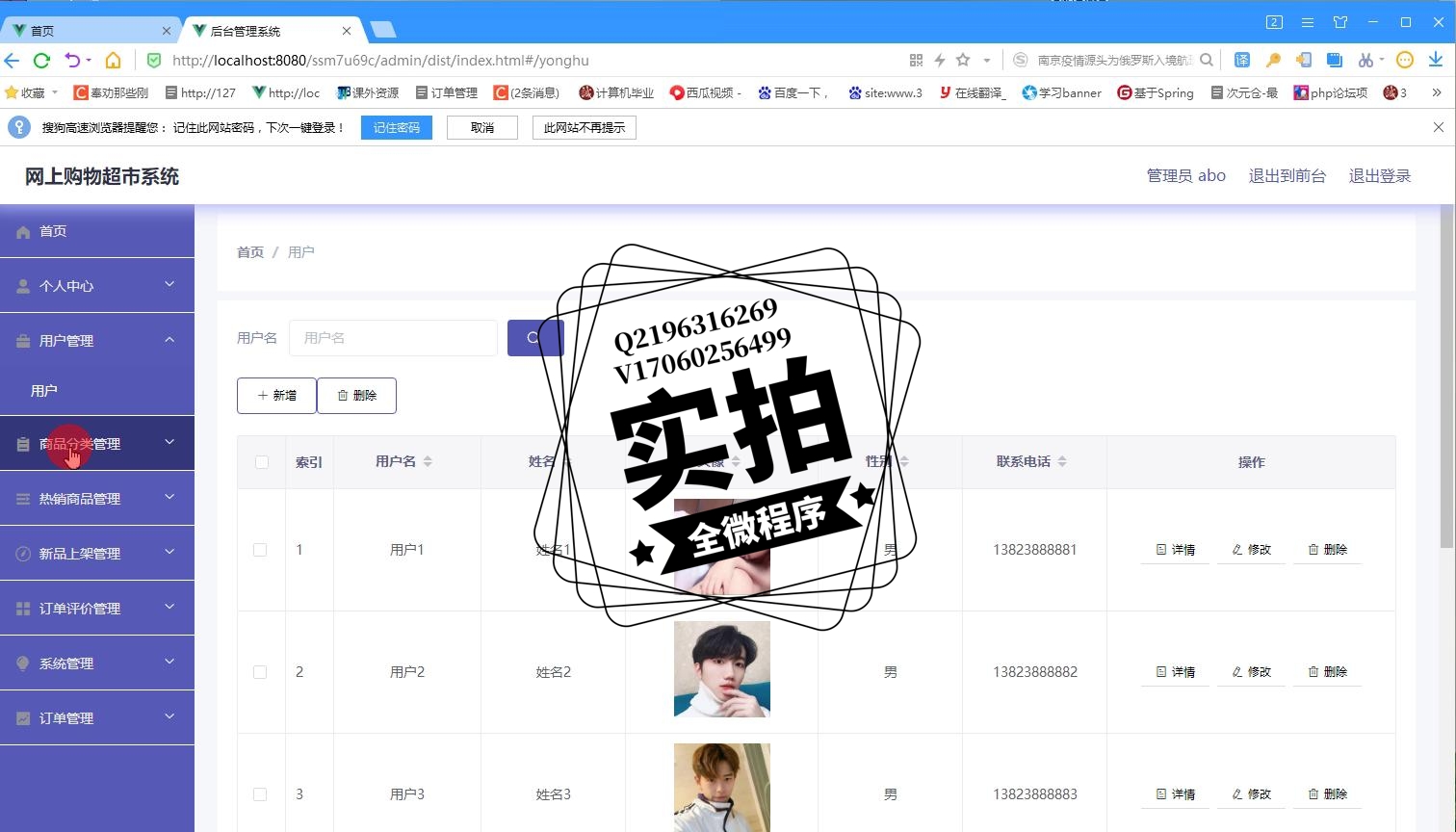Click 此网站不再提示 button
Viewport: 1456px width, 832px height.
click(x=585, y=128)
